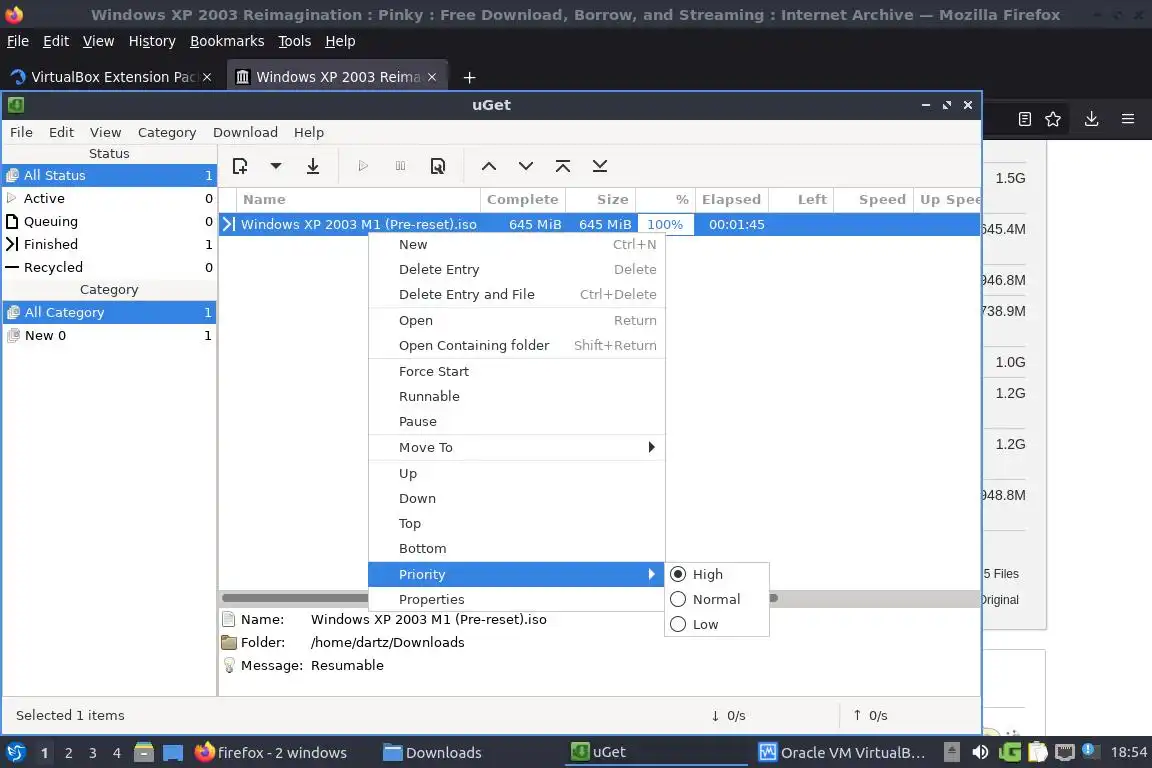Open the uGet Download menu
Screen dimensions: 1152x768
[245, 132]
